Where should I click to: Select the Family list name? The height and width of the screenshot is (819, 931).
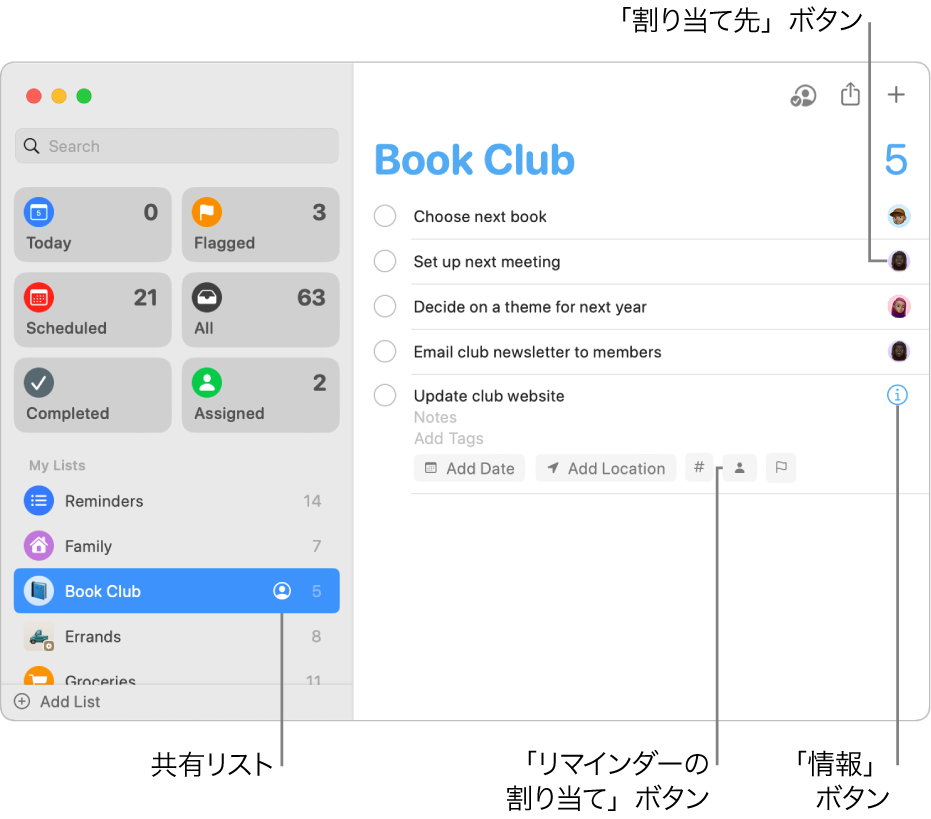tap(88, 546)
